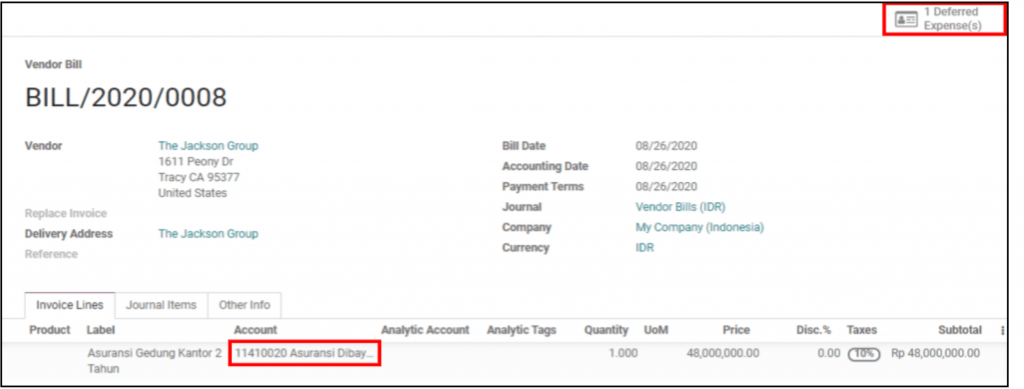Open the Vendor Bills (IDR) journal link
The width and height of the screenshot is (1024, 389).
[x=680, y=207]
